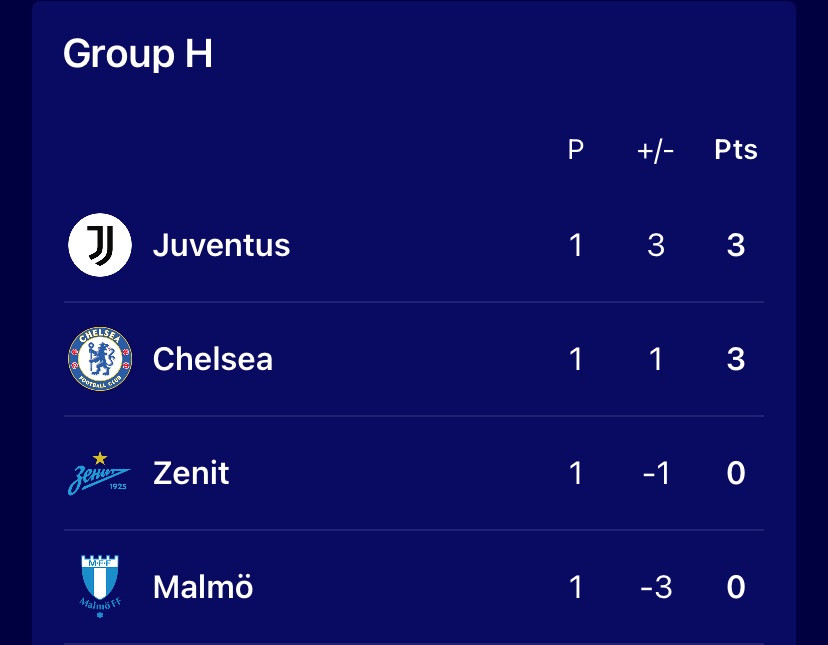Click the +/- column header
Screen dimensions: 828x645
[x=655, y=151]
